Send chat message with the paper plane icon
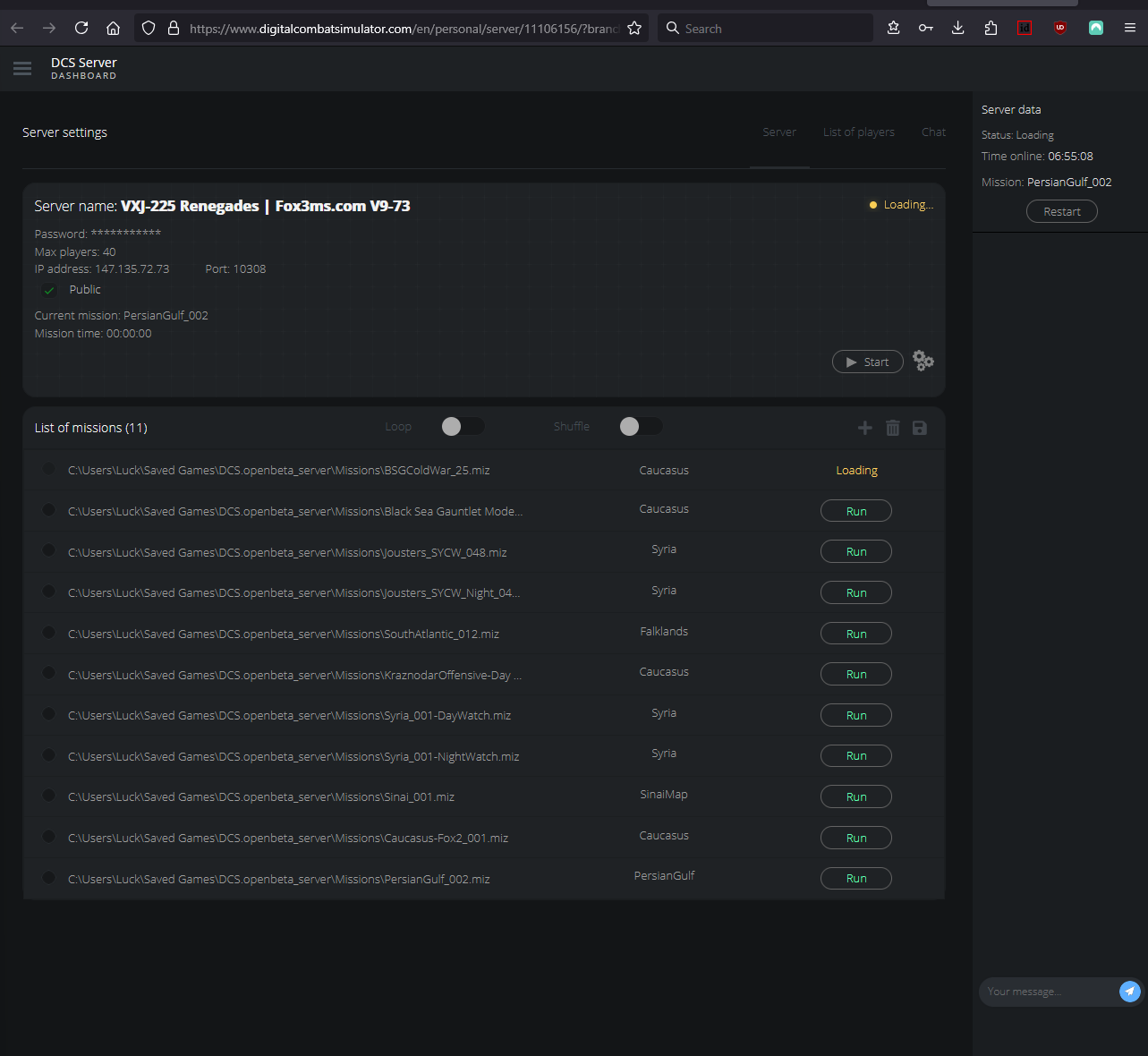The width and height of the screenshot is (1148, 1056). pos(1130,991)
